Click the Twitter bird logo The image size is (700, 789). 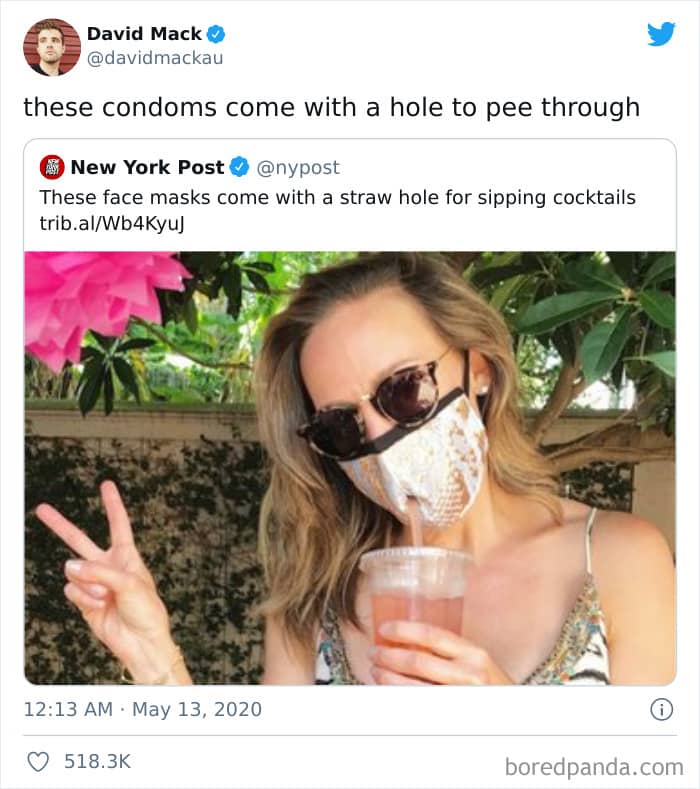tap(661, 34)
